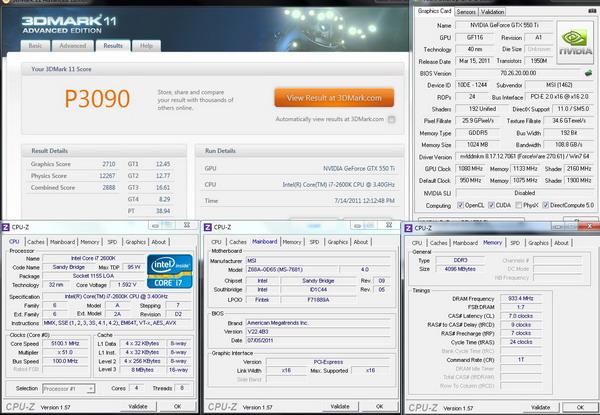
Task: Click Validate in the right CPU-Z Memory window
Action: [x=540, y=407]
